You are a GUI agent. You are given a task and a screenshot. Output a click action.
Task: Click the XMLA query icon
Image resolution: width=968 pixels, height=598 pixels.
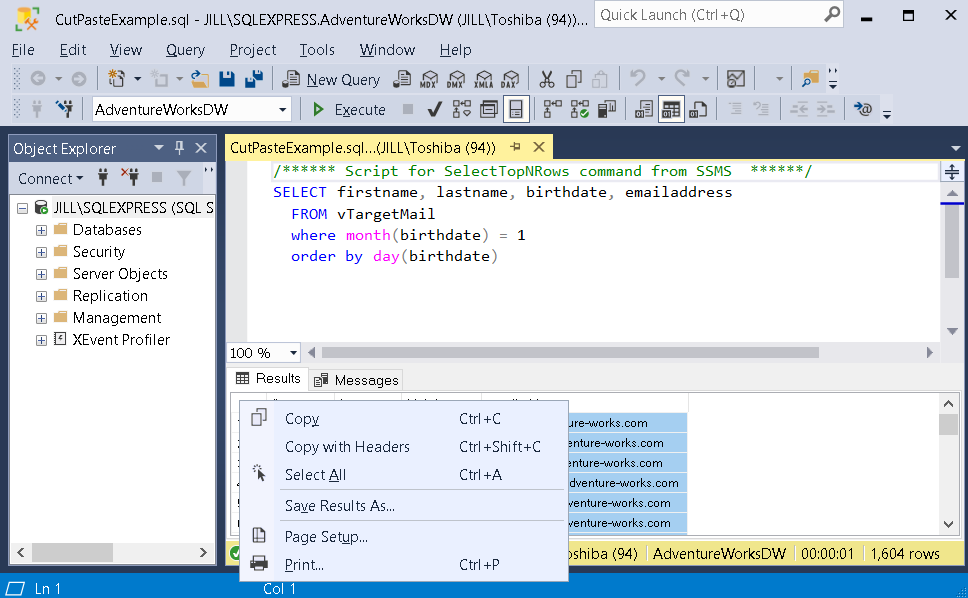pos(483,79)
